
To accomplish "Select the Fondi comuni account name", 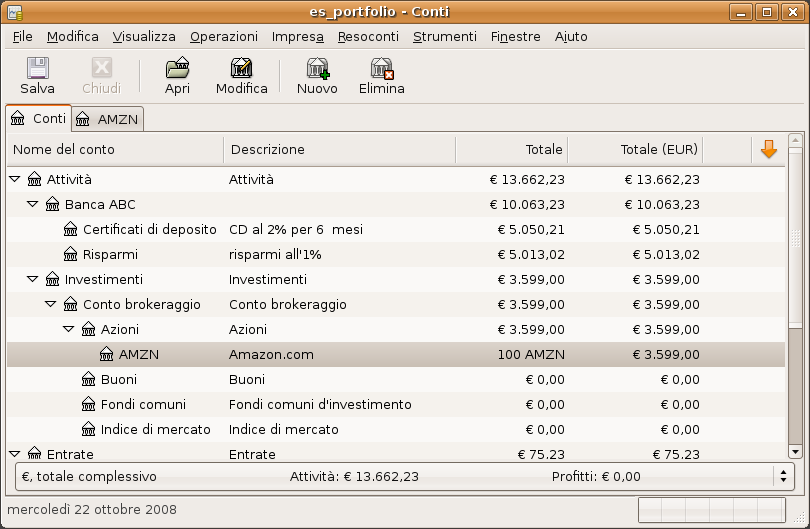I will (x=143, y=404).
